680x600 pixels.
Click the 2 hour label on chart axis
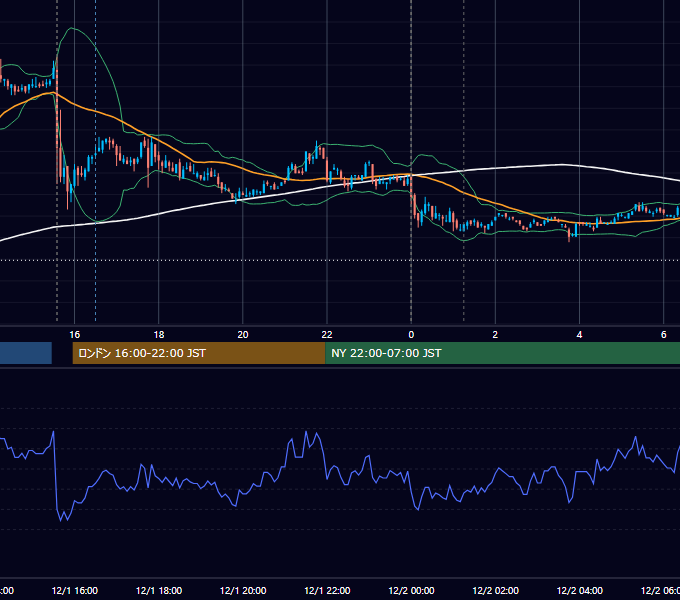[x=495, y=335]
